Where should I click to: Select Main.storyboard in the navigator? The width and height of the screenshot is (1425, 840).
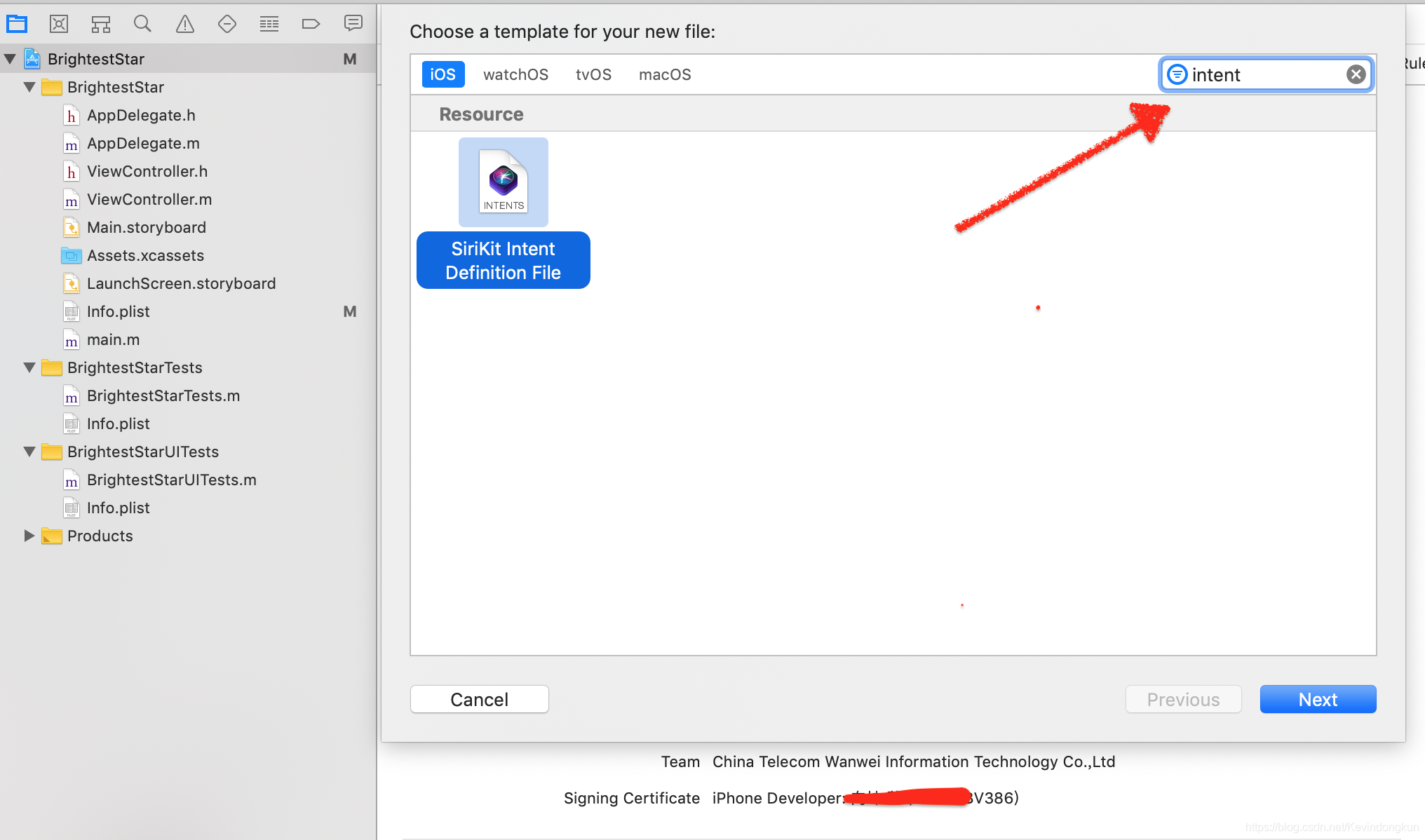[146, 227]
